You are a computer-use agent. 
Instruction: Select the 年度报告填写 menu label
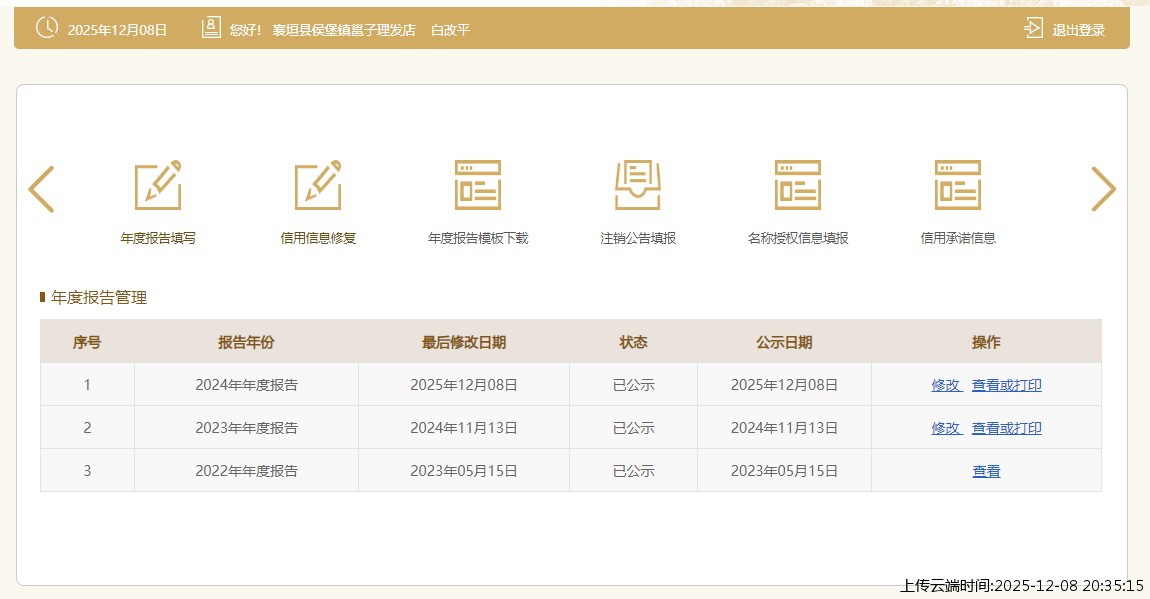click(x=158, y=238)
